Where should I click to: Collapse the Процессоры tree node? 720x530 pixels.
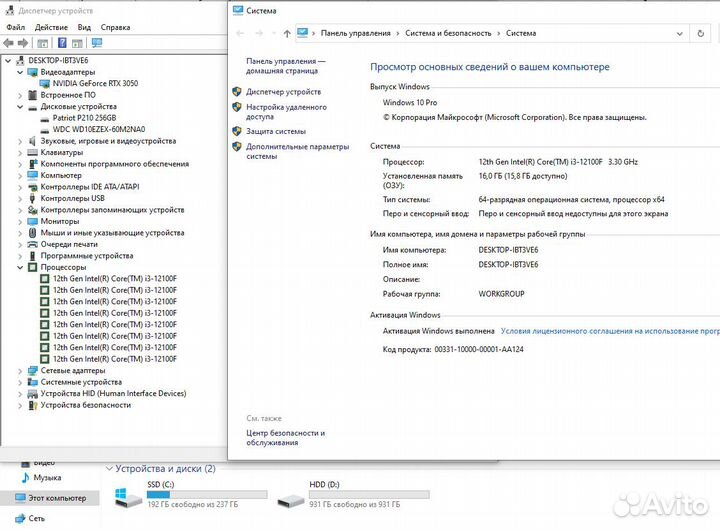(20, 267)
